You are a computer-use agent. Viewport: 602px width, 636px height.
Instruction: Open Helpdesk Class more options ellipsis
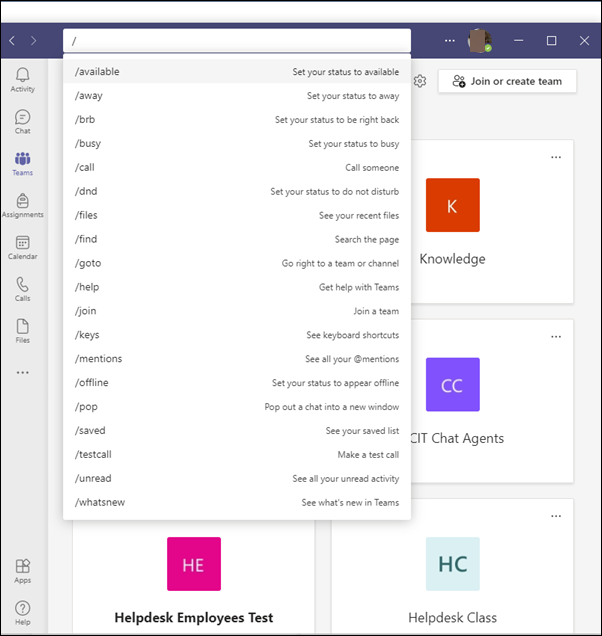(x=556, y=516)
